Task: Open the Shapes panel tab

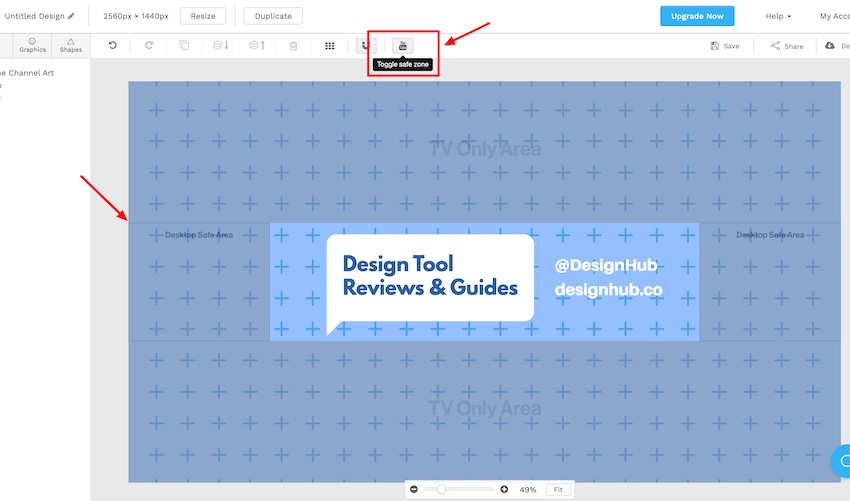Action: [71, 46]
